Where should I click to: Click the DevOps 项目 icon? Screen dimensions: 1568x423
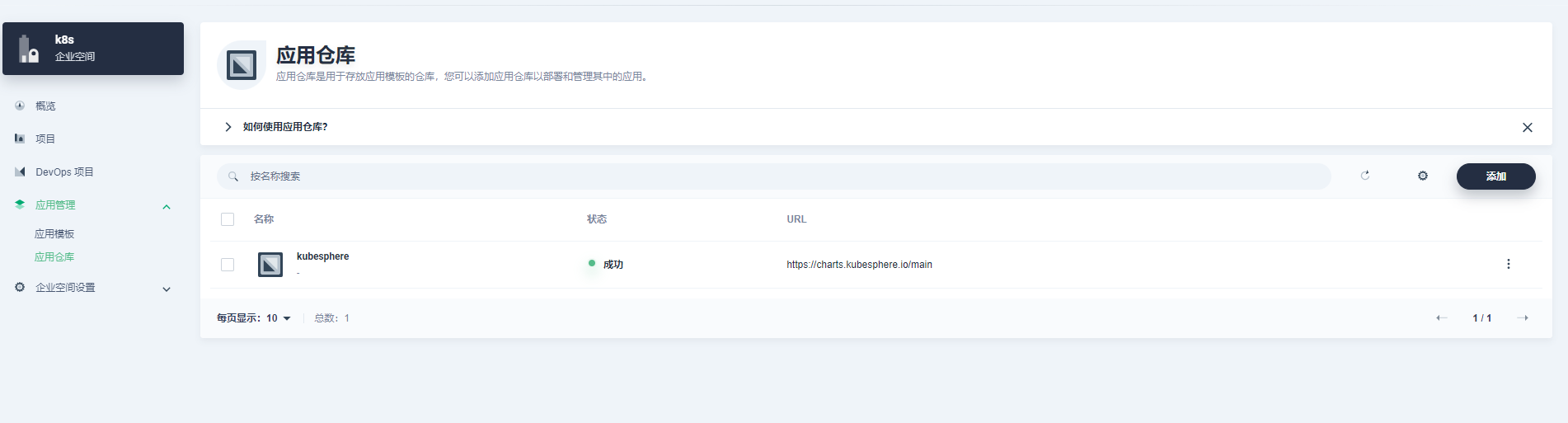[x=20, y=172]
